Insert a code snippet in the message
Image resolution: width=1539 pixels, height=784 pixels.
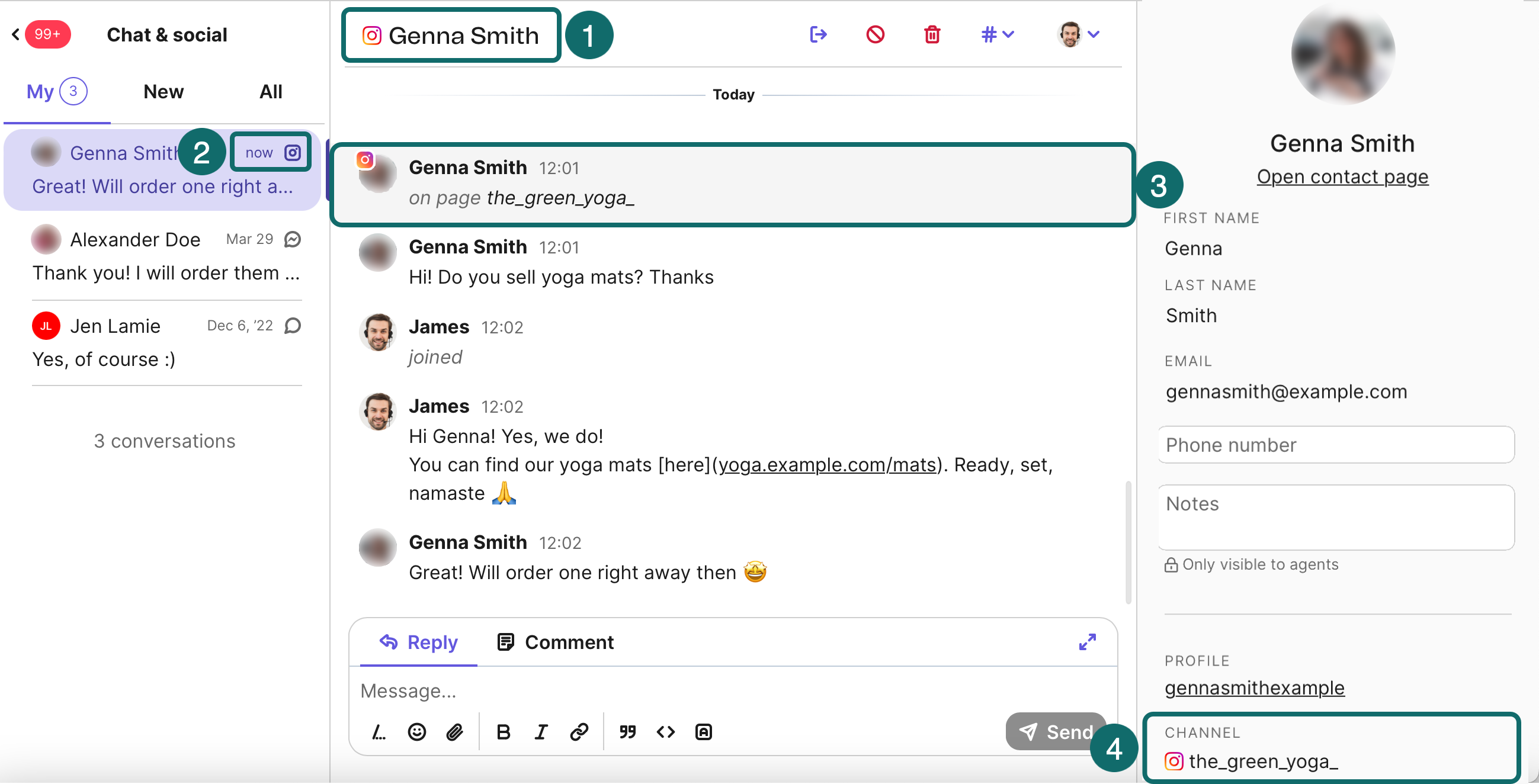(665, 731)
